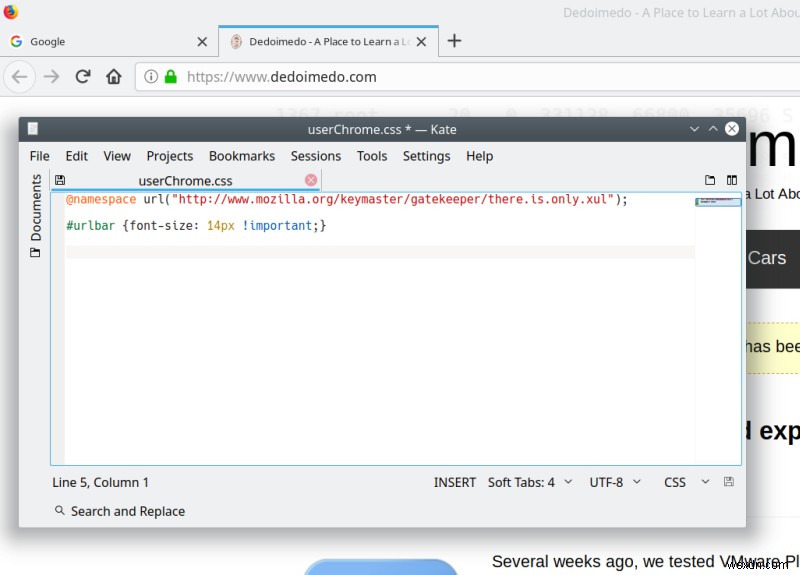
Task: Reload the page in Firefox
Action: click(83, 77)
